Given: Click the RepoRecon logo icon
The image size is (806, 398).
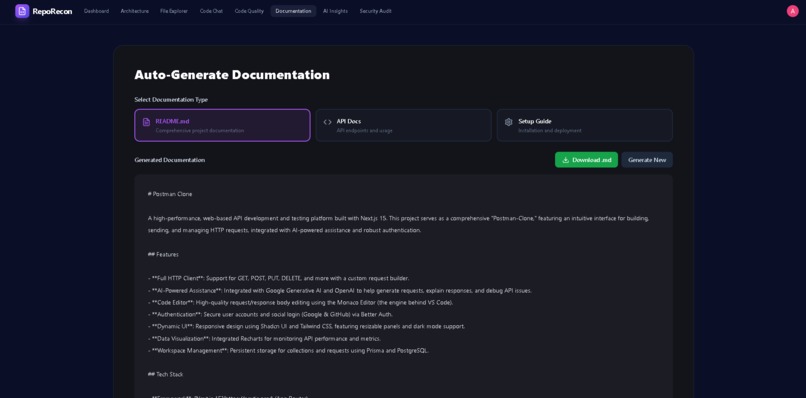Looking at the screenshot, I should (22, 11).
